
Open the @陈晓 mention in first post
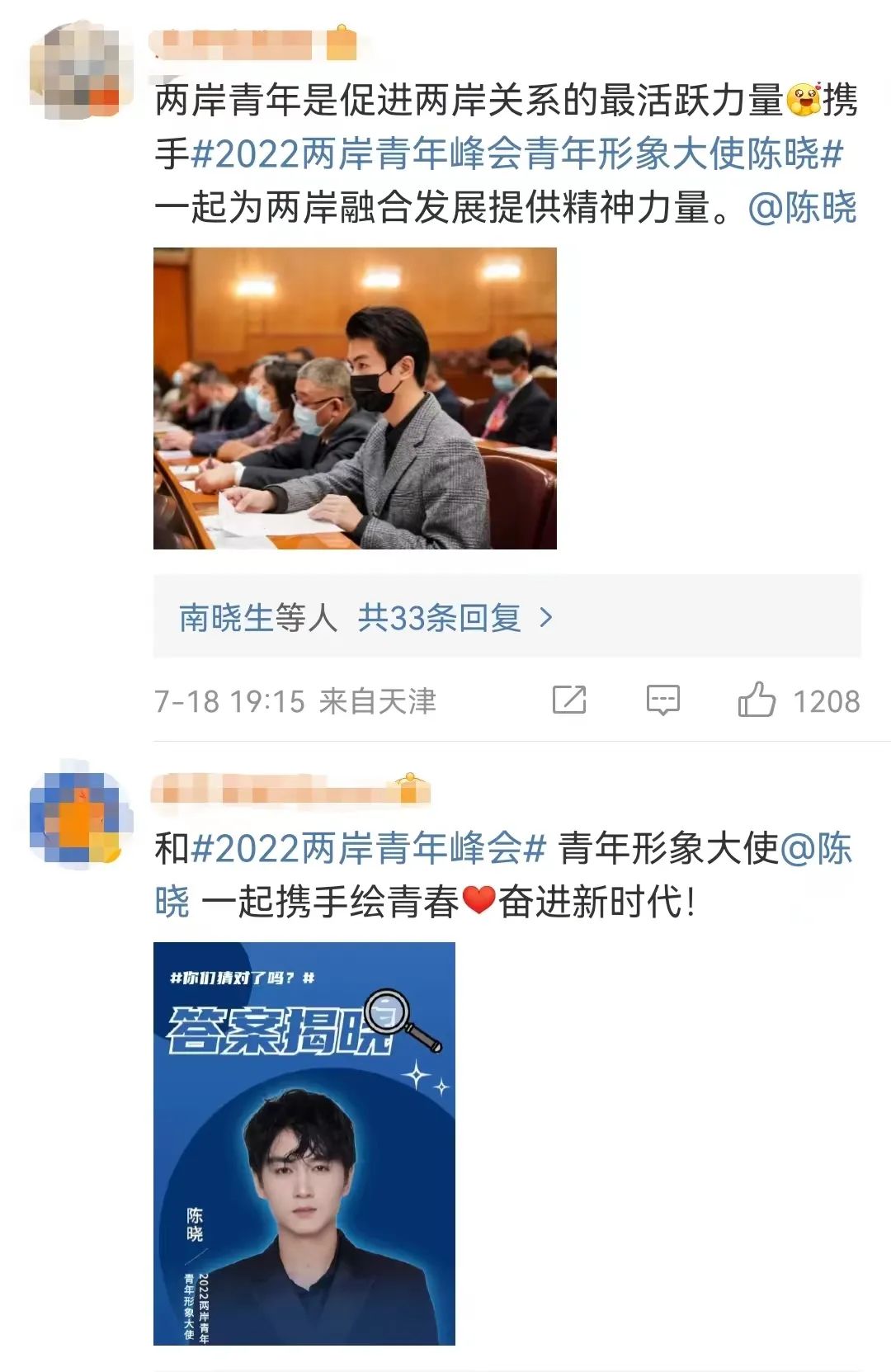(802, 207)
